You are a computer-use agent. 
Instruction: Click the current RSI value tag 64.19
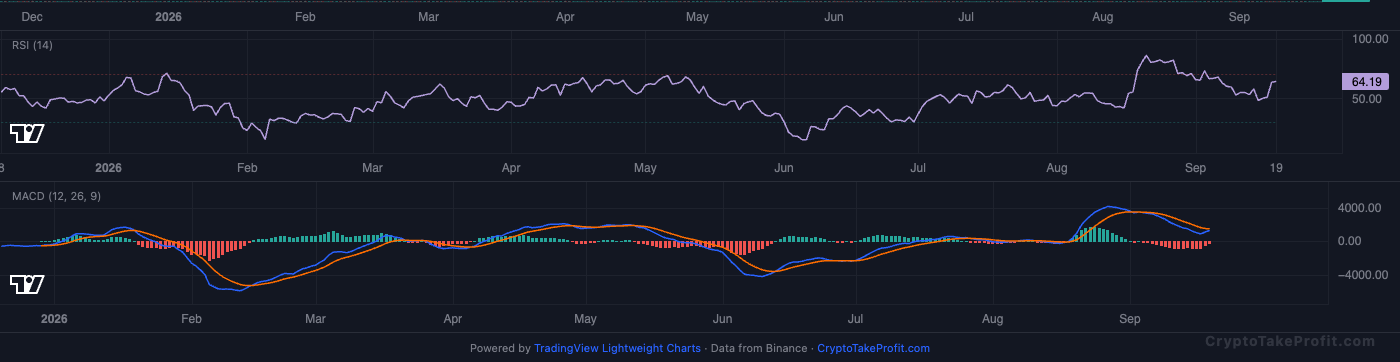(x=1365, y=82)
